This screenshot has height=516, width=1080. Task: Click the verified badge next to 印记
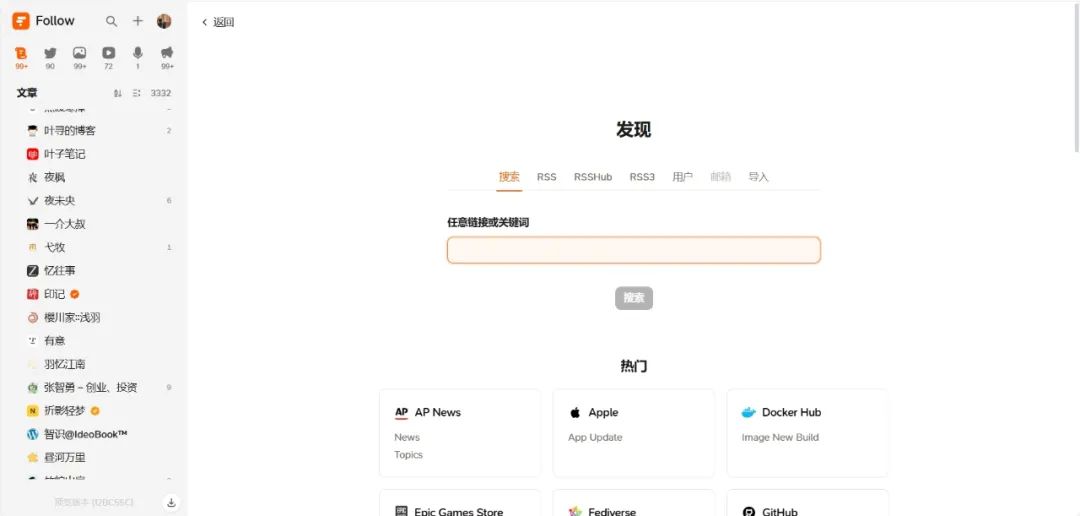tap(74, 294)
